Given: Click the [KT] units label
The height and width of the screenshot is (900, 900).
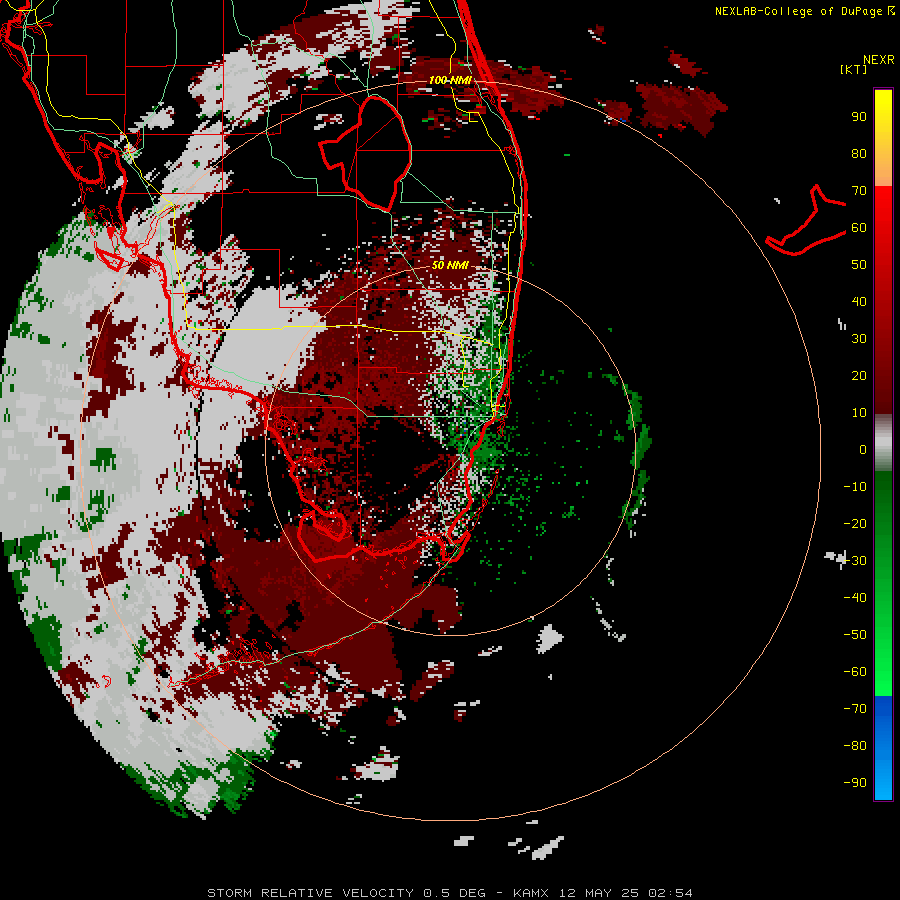Looking at the screenshot, I should 853,69.
